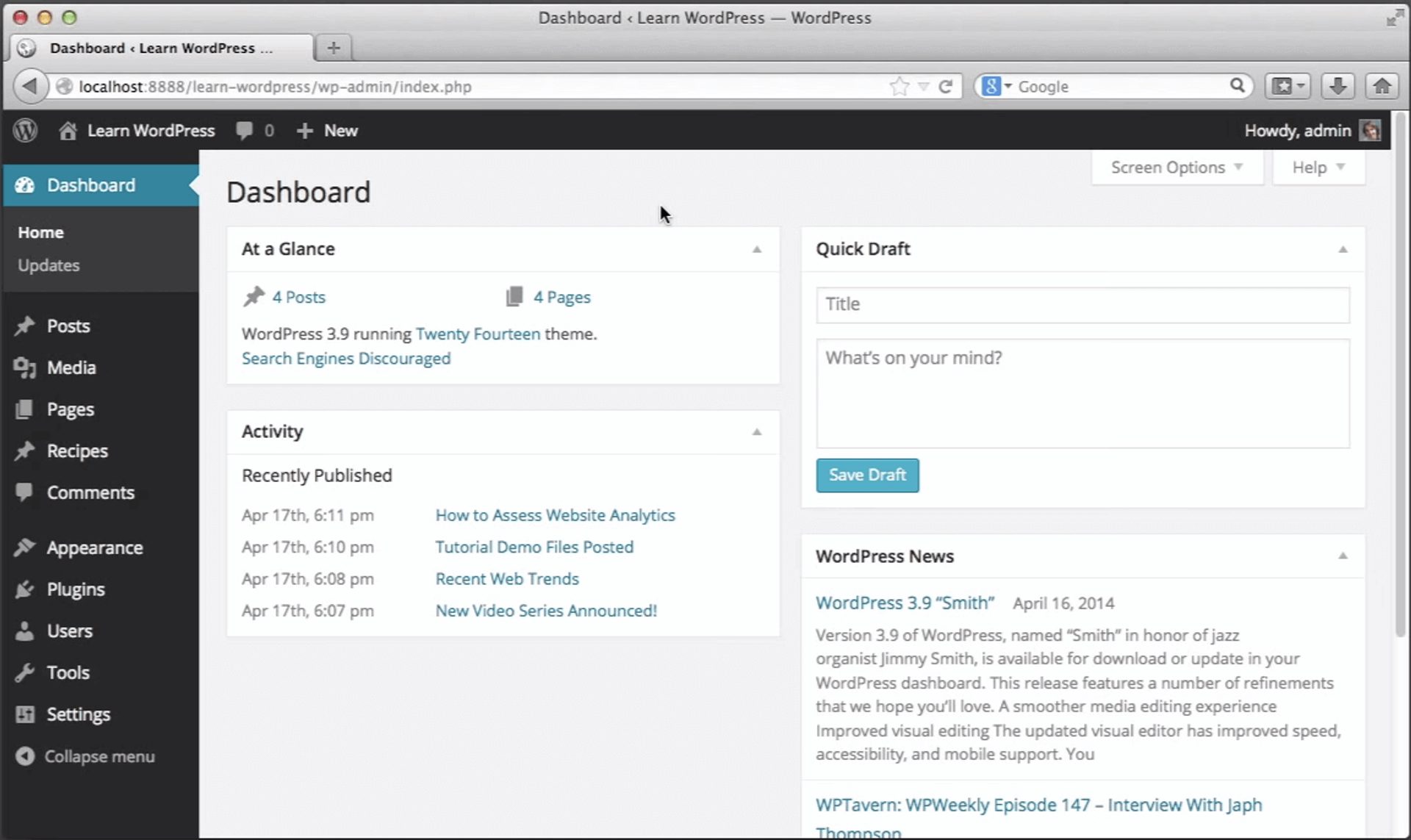Viewport: 1411px width, 840px height.
Task: Click the WordPress logo in admin bar
Action: tap(24, 130)
